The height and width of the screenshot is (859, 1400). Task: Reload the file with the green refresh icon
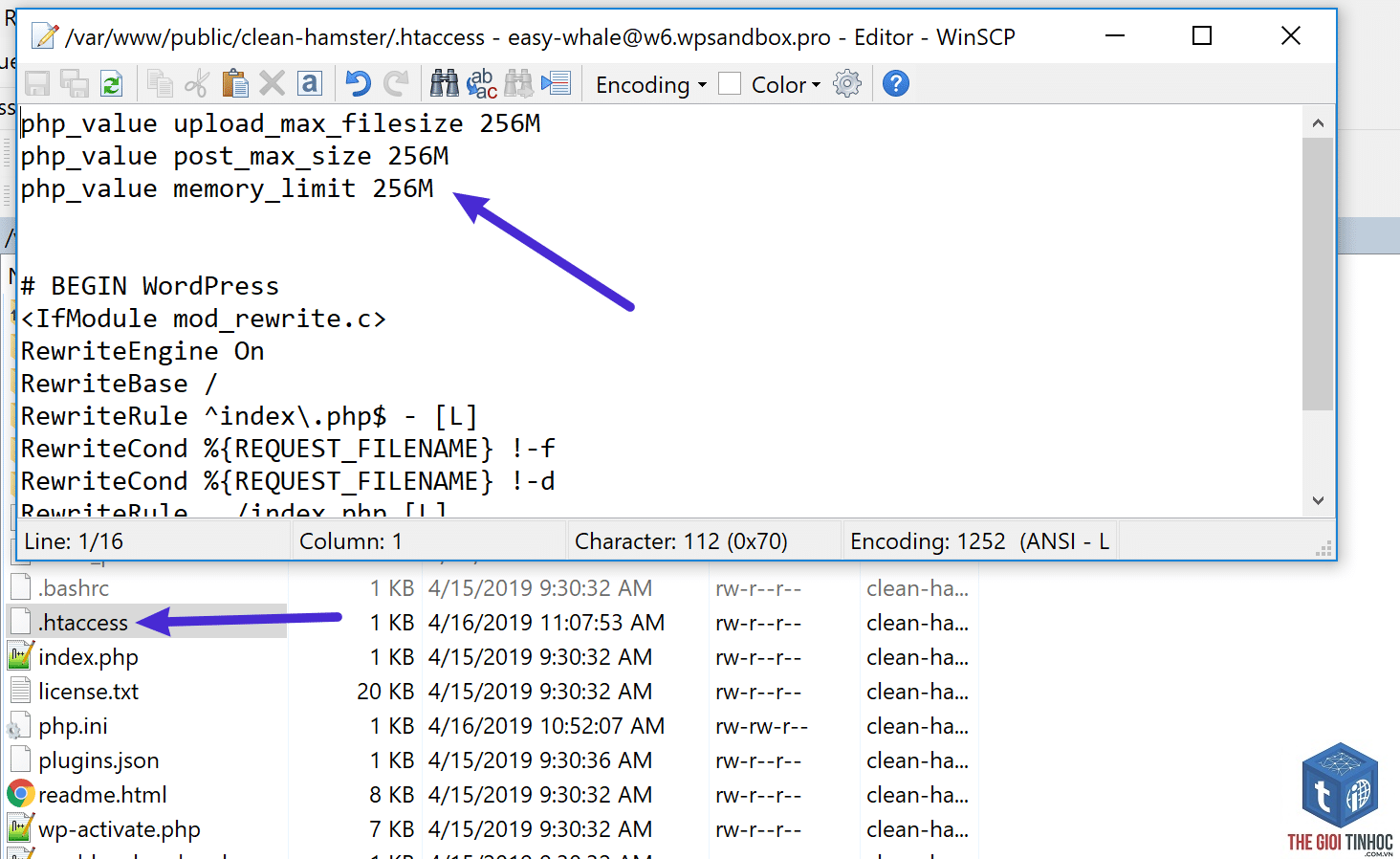(x=112, y=84)
